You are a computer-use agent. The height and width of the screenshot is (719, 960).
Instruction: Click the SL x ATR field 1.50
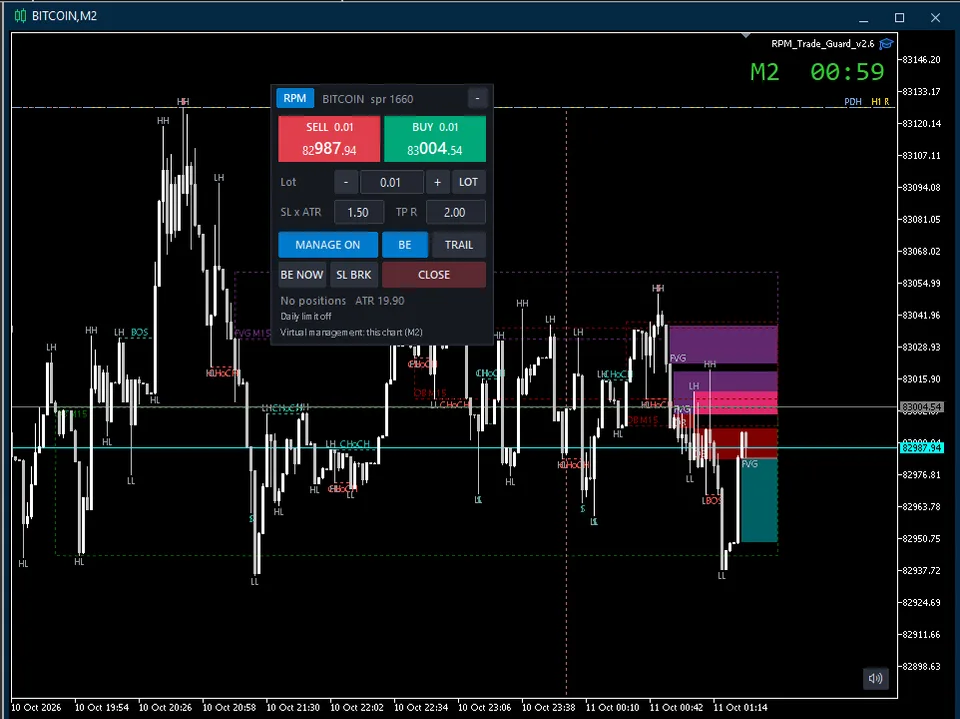coord(358,213)
